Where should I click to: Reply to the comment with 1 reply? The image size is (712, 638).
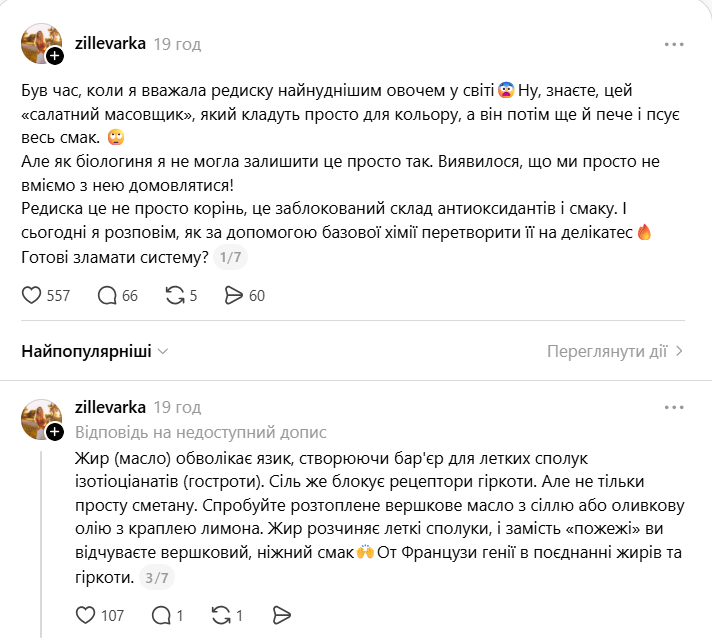click(x=160, y=615)
